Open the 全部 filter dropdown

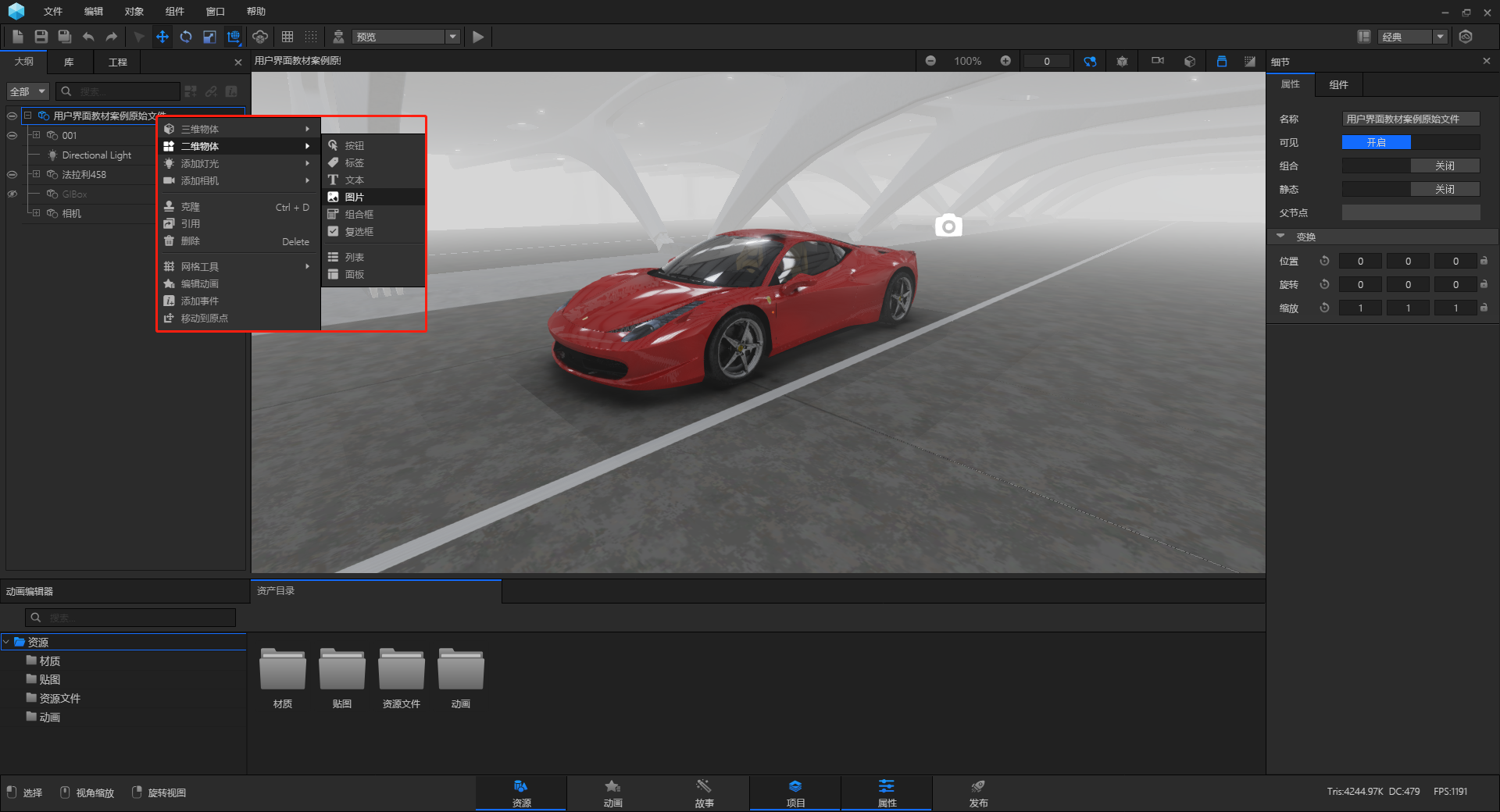(28, 91)
